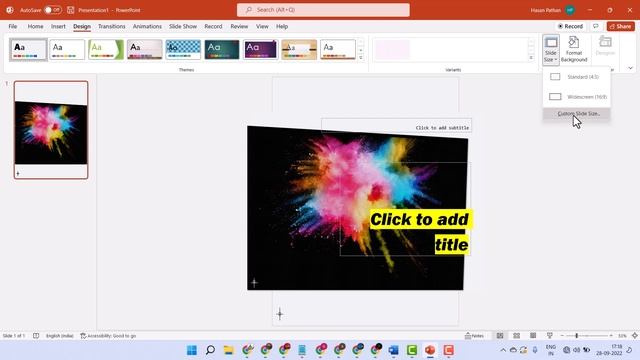The image size is (640, 360).
Task: Click the PowerPoint taskbar icon
Action: (x=430, y=350)
